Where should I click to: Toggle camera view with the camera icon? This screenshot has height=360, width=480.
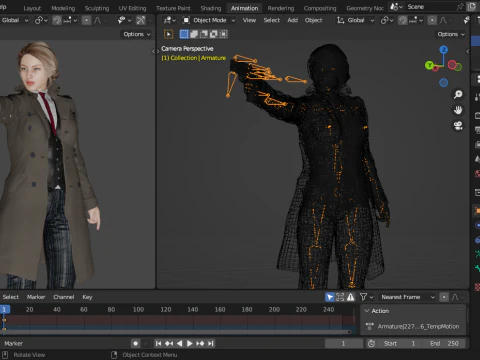pos(458,126)
